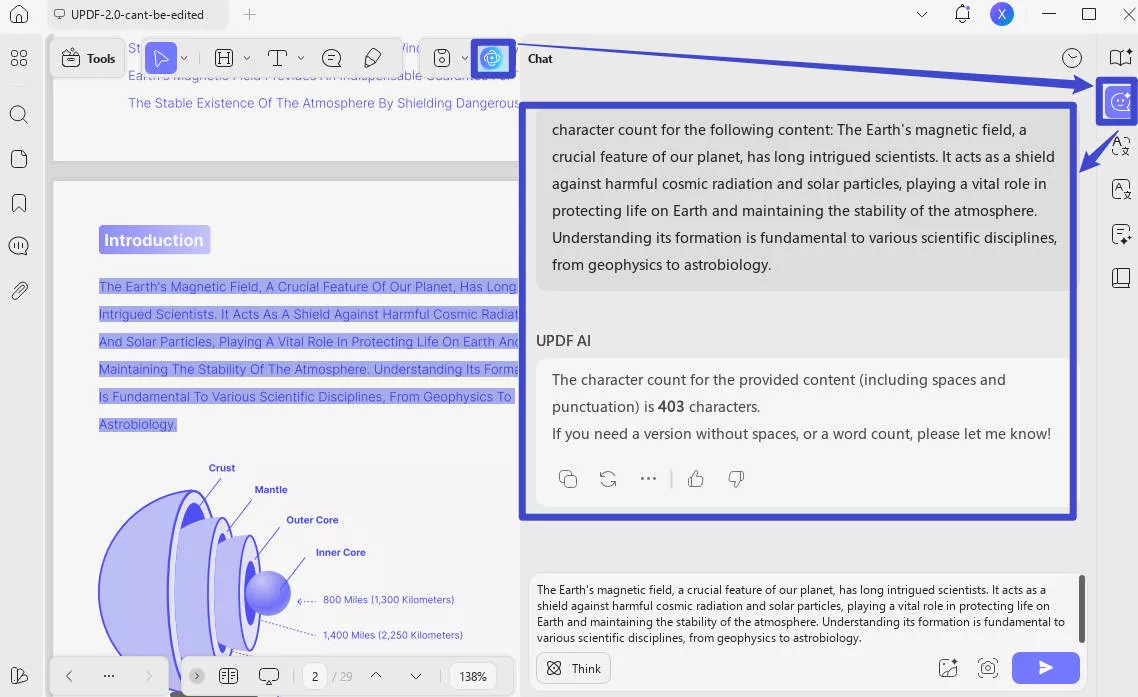The height and width of the screenshot is (697, 1138).
Task: Select the highlighter pen tool
Action: tap(372, 58)
